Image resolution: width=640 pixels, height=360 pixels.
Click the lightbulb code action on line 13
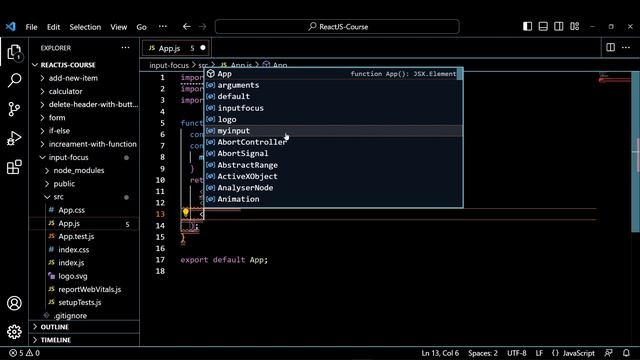(x=186, y=212)
